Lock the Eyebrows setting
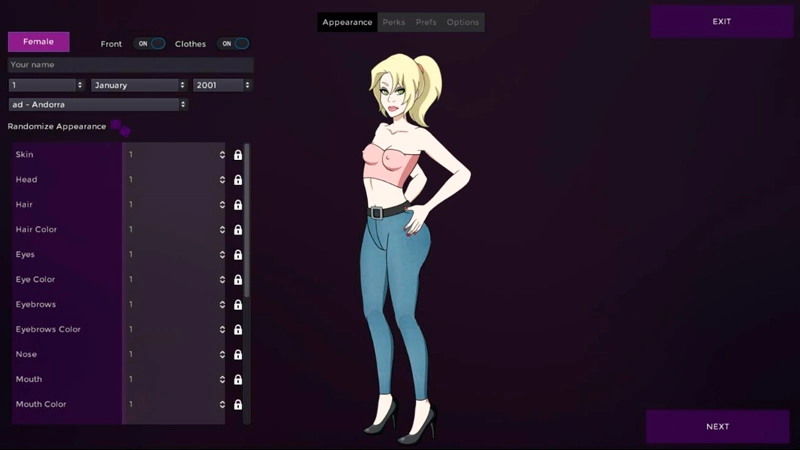The height and width of the screenshot is (450, 800). point(238,305)
